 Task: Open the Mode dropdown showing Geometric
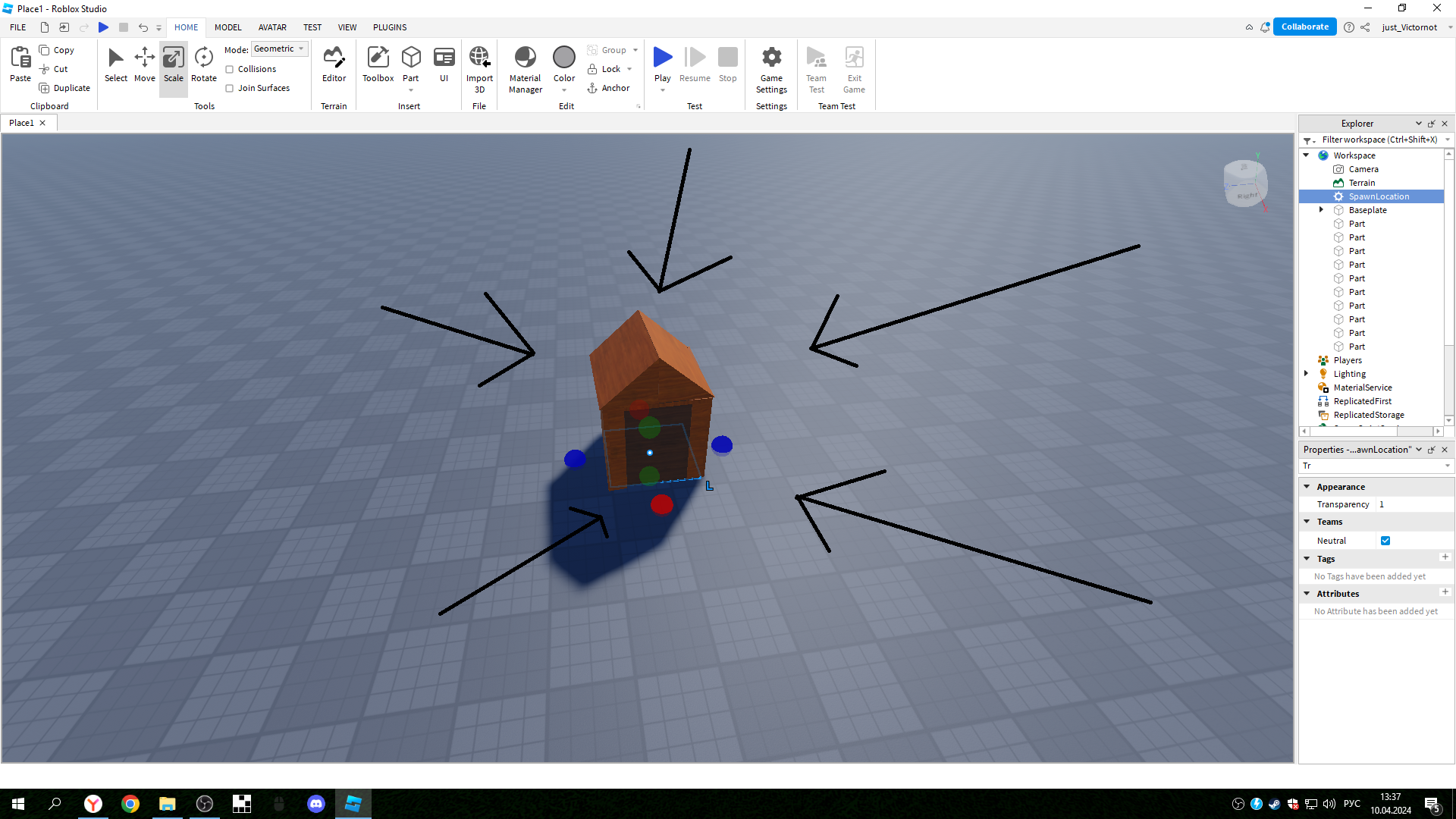pyautogui.click(x=279, y=49)
